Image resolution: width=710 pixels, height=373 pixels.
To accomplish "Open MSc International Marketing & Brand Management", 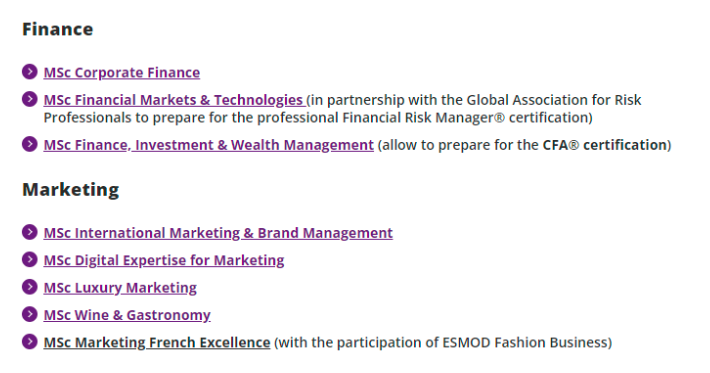I will [x=218, y=233].
